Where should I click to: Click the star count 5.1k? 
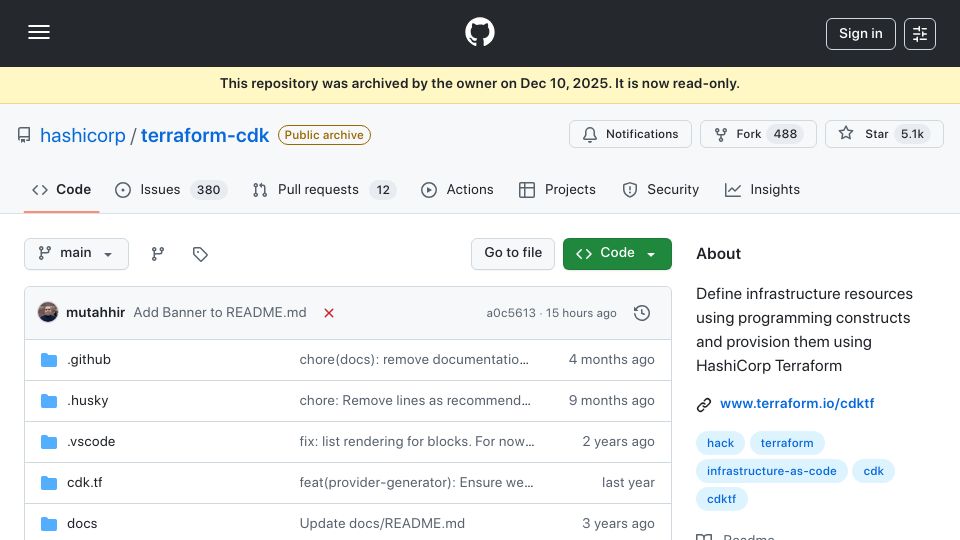pos(912,134)
